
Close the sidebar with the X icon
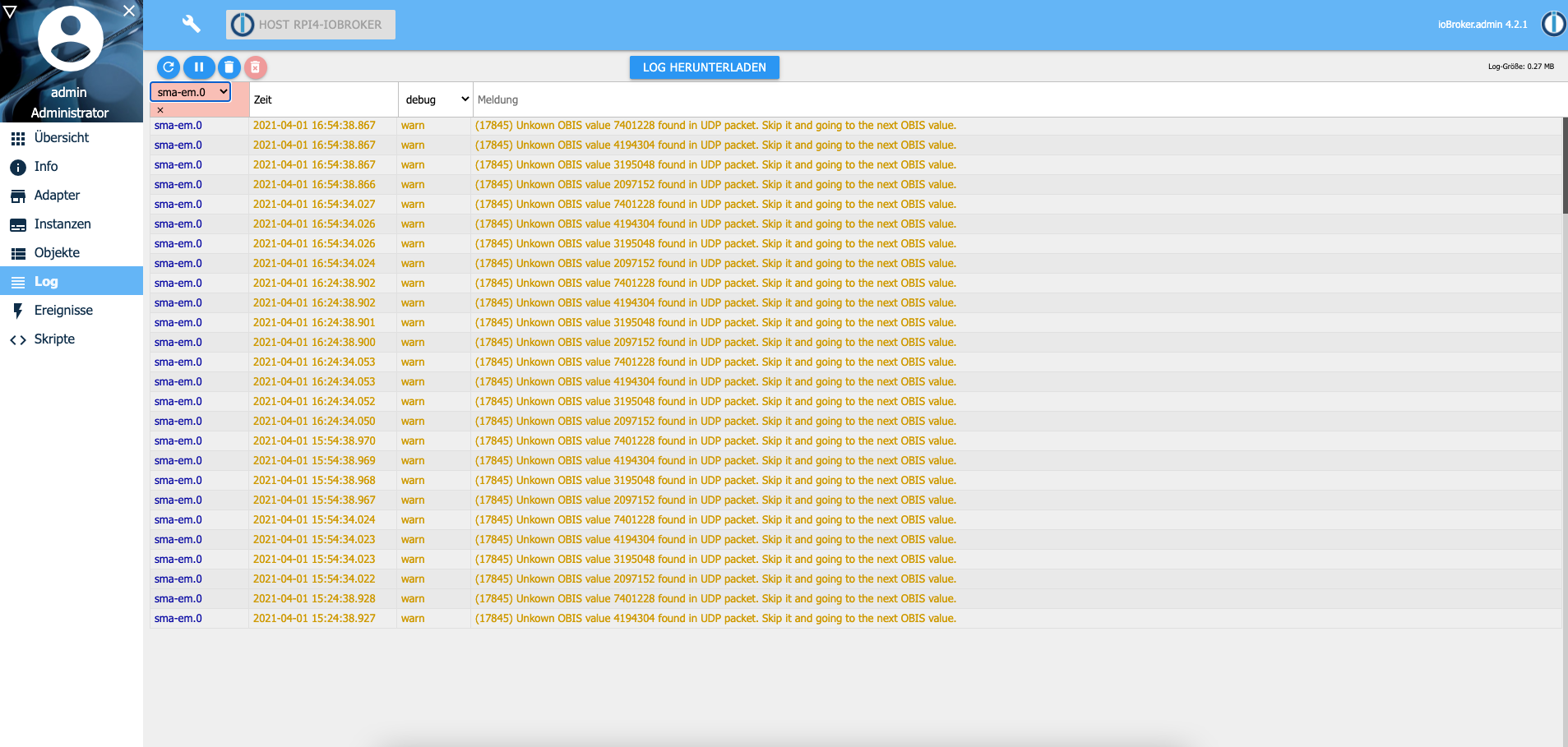click(x=129, y=11)
